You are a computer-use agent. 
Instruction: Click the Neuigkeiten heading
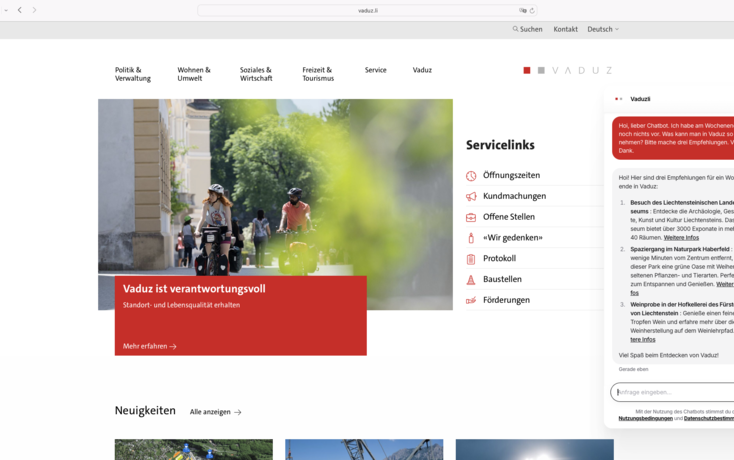pyautogui.click(x=145, y=410)
